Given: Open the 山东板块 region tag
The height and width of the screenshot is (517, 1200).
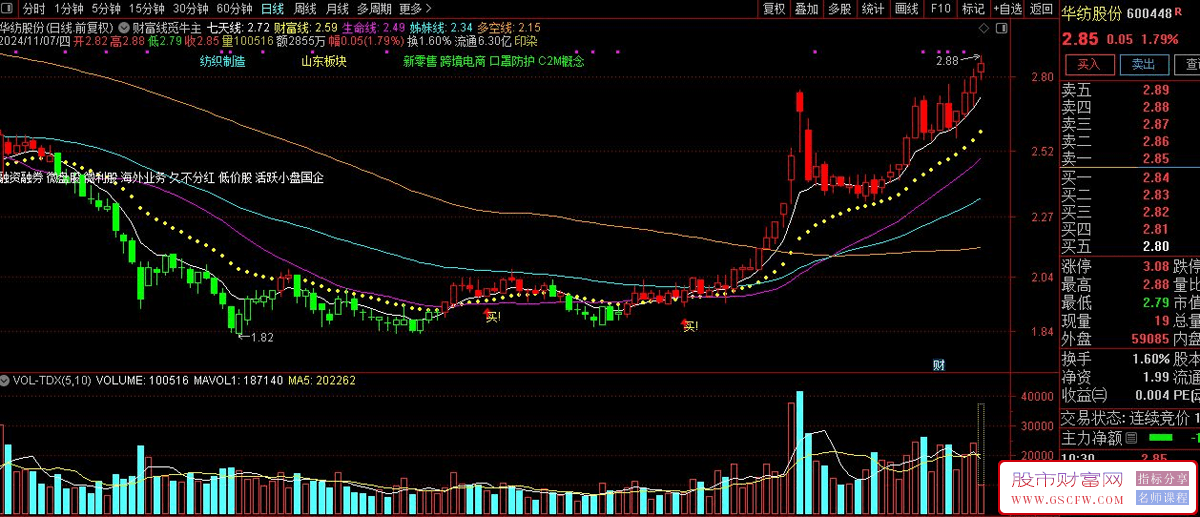Looking at the screenshot, I should click(324, 61).
